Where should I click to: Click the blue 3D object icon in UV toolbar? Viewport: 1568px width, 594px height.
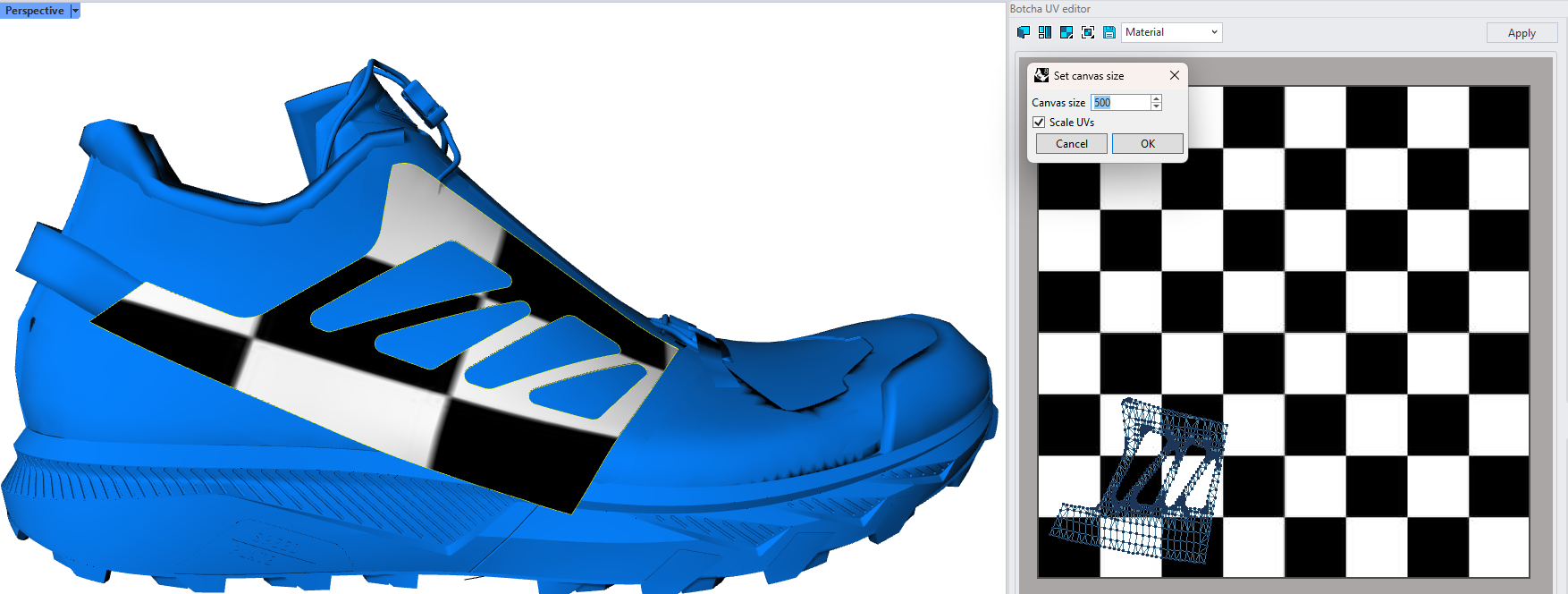click(1024, 32)
